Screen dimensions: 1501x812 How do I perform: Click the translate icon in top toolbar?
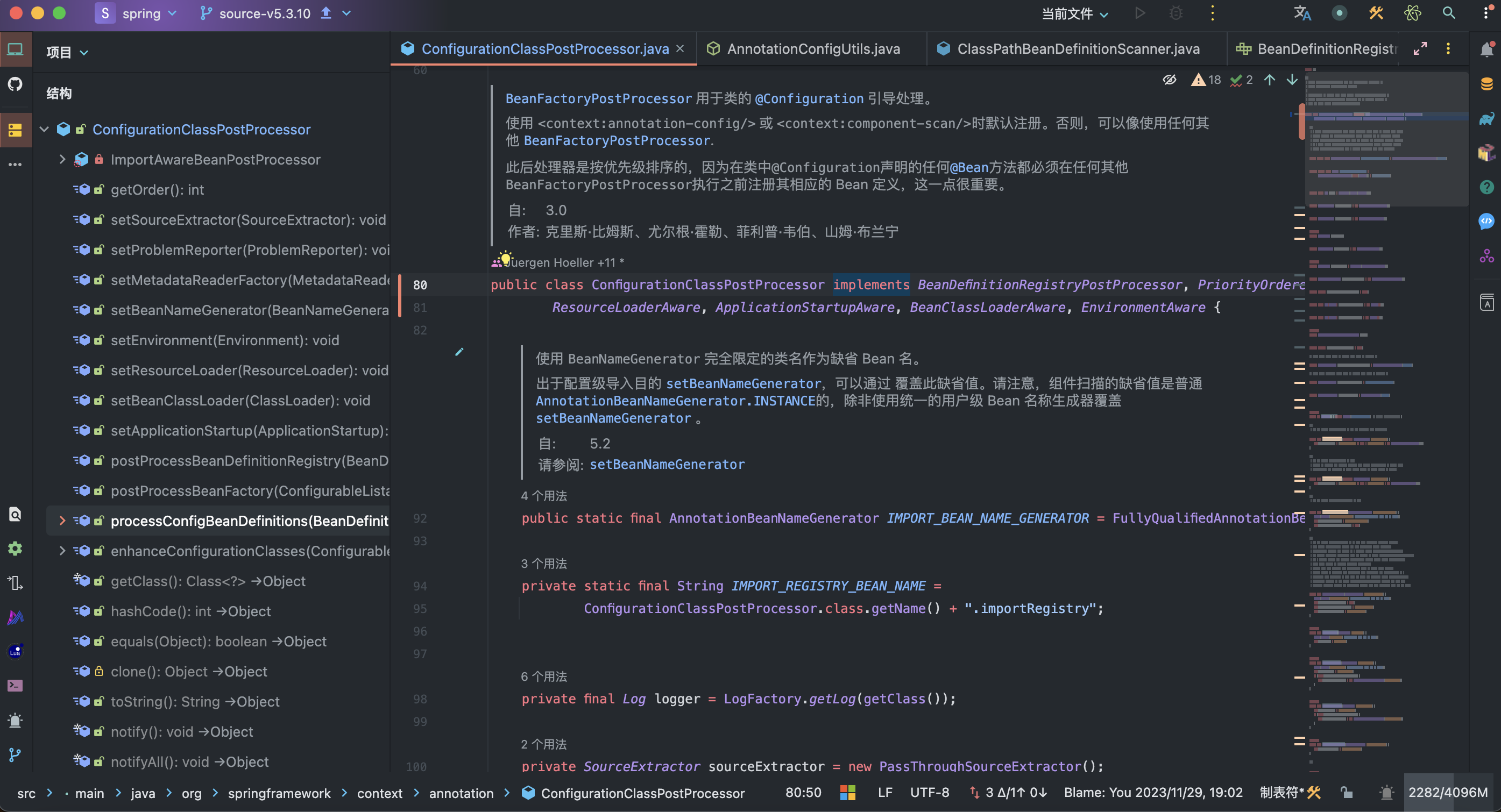click(x=1302, y=13)
